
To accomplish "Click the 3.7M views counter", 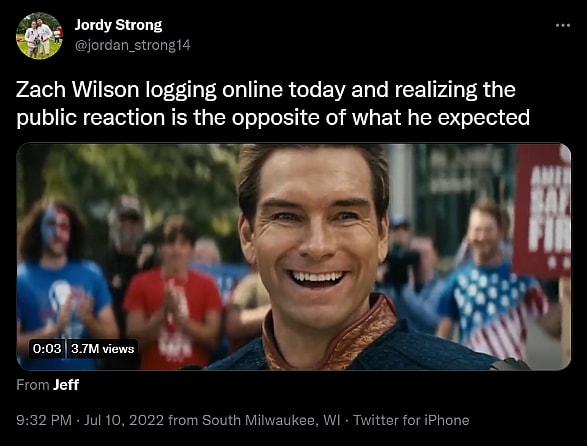I will pos(103,349).
